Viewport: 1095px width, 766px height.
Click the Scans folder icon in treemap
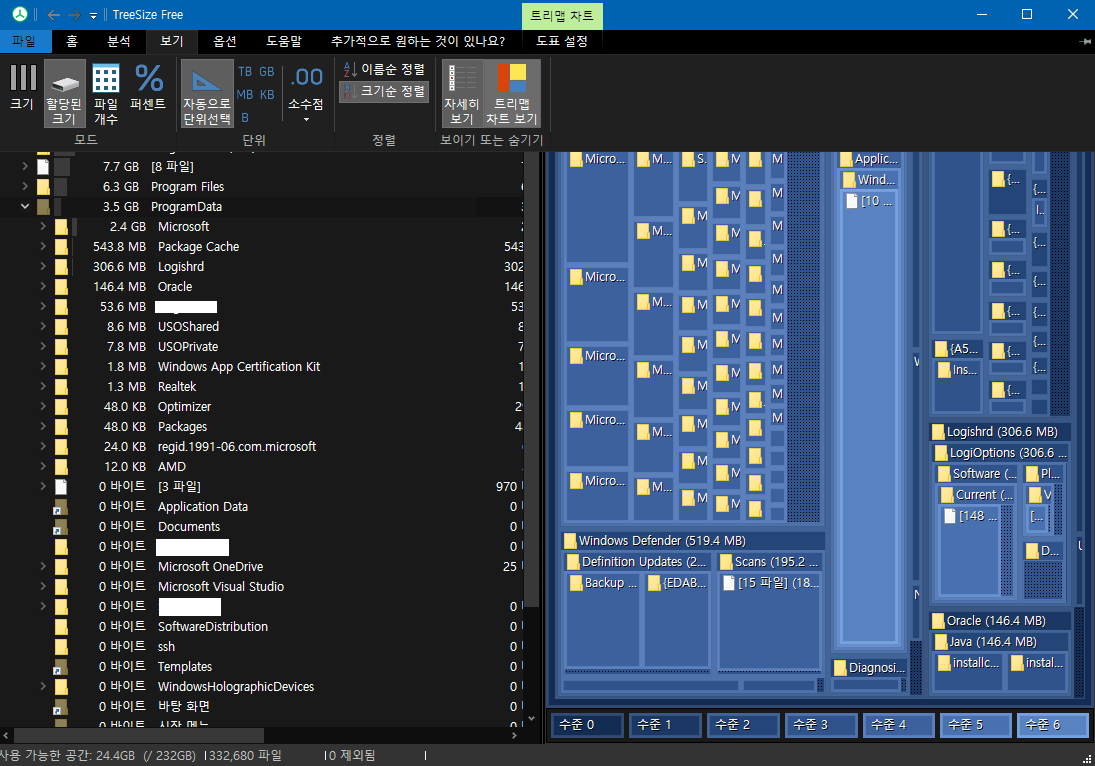point(726,562)
